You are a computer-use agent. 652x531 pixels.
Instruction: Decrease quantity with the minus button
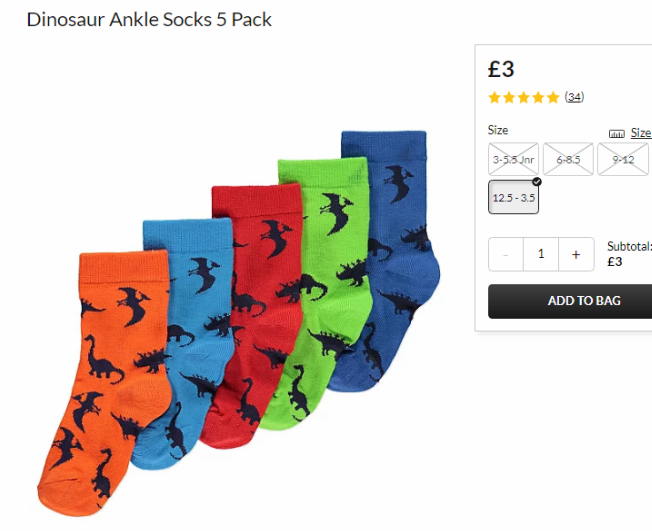click(x=506, y=254)
